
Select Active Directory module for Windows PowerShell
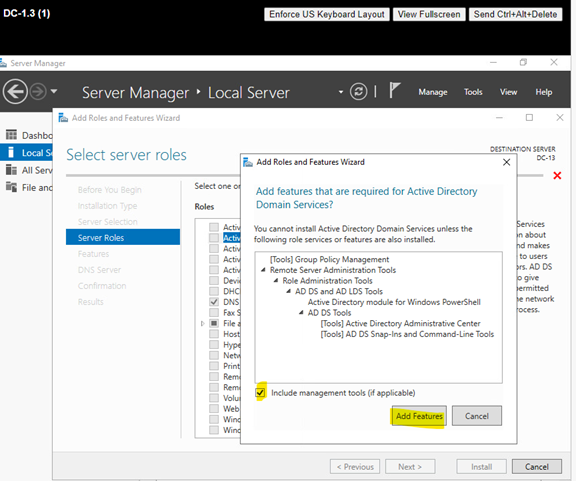click(394, 302)
